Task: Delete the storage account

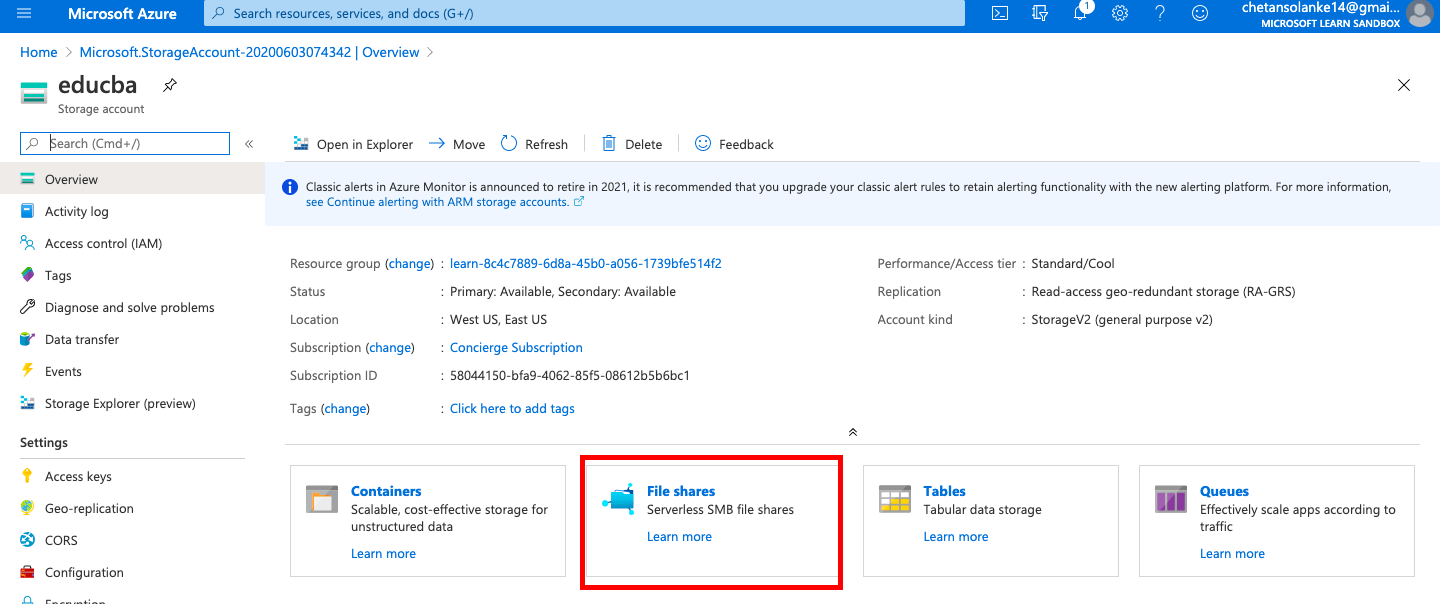Action: click(632, 144)
